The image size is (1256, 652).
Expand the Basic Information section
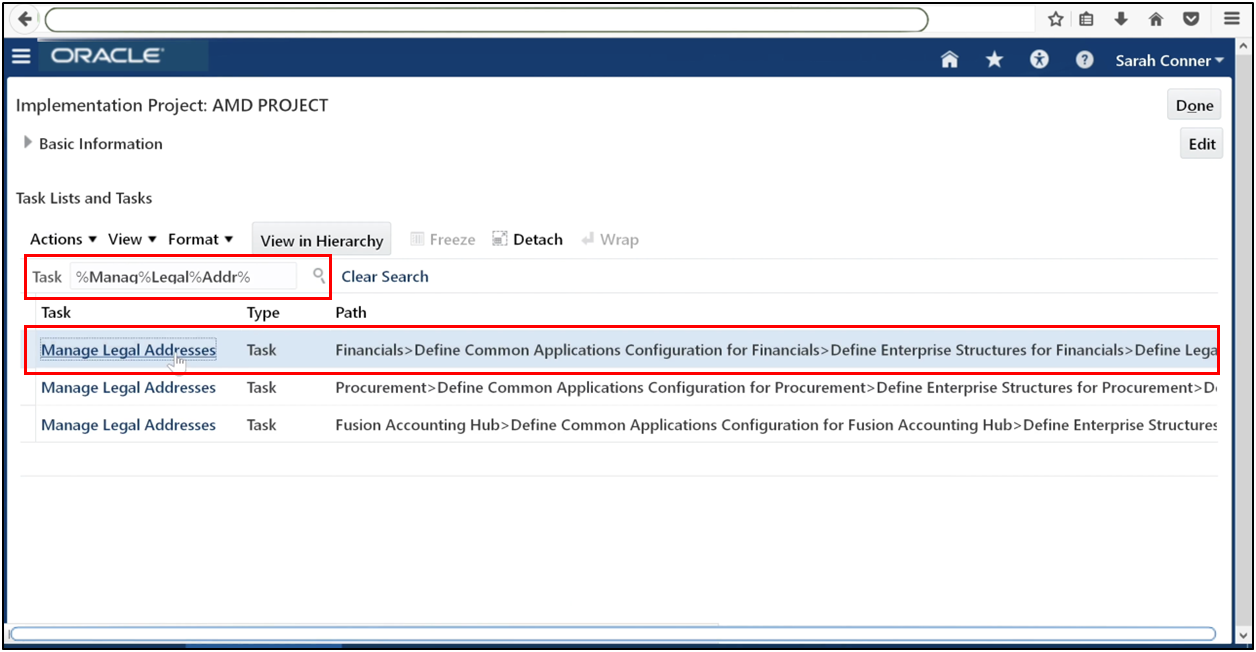(29, 143)
